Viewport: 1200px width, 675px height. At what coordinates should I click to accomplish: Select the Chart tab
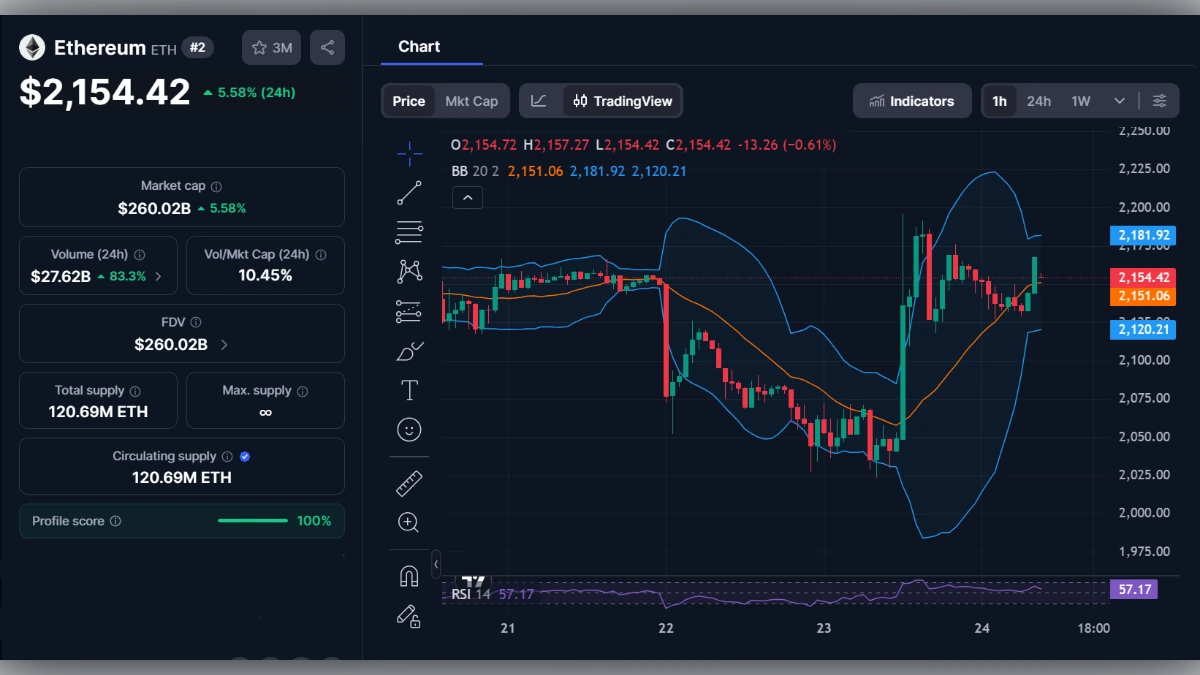[x=420, y=46]
